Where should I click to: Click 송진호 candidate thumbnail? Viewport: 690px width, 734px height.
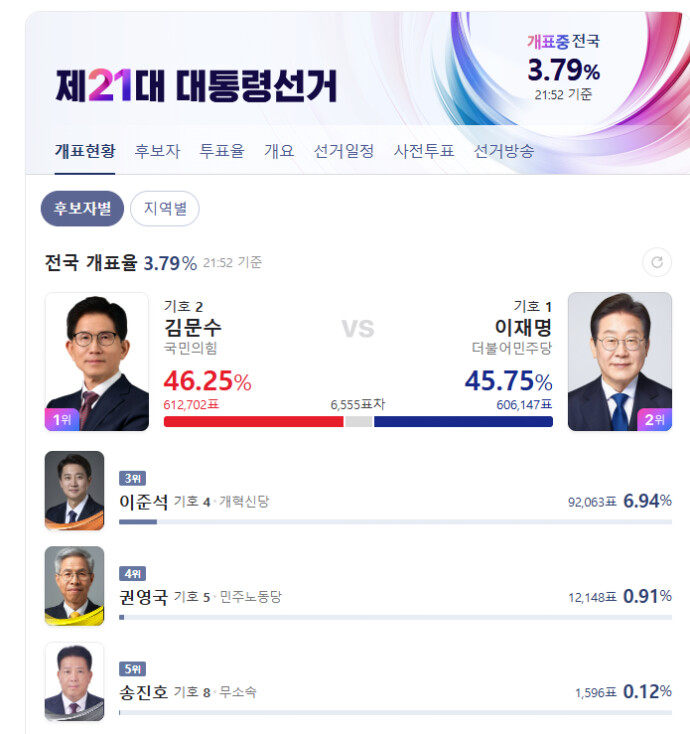point(75,680)
